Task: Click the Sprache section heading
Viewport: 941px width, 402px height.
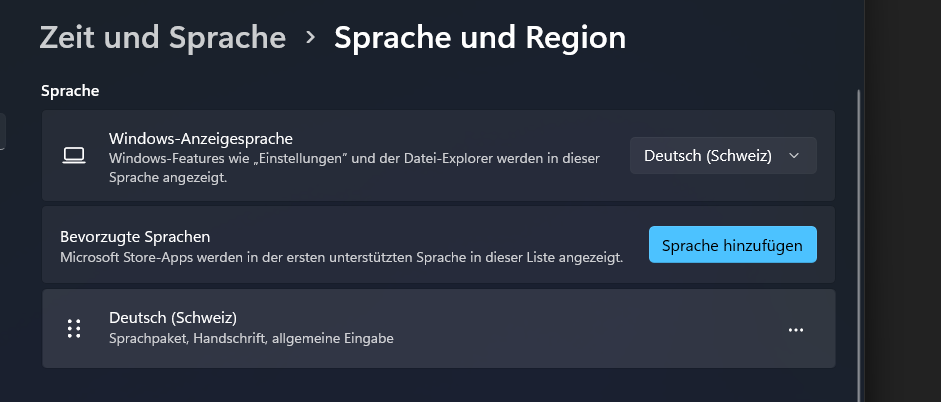Action: click(70, 91)
